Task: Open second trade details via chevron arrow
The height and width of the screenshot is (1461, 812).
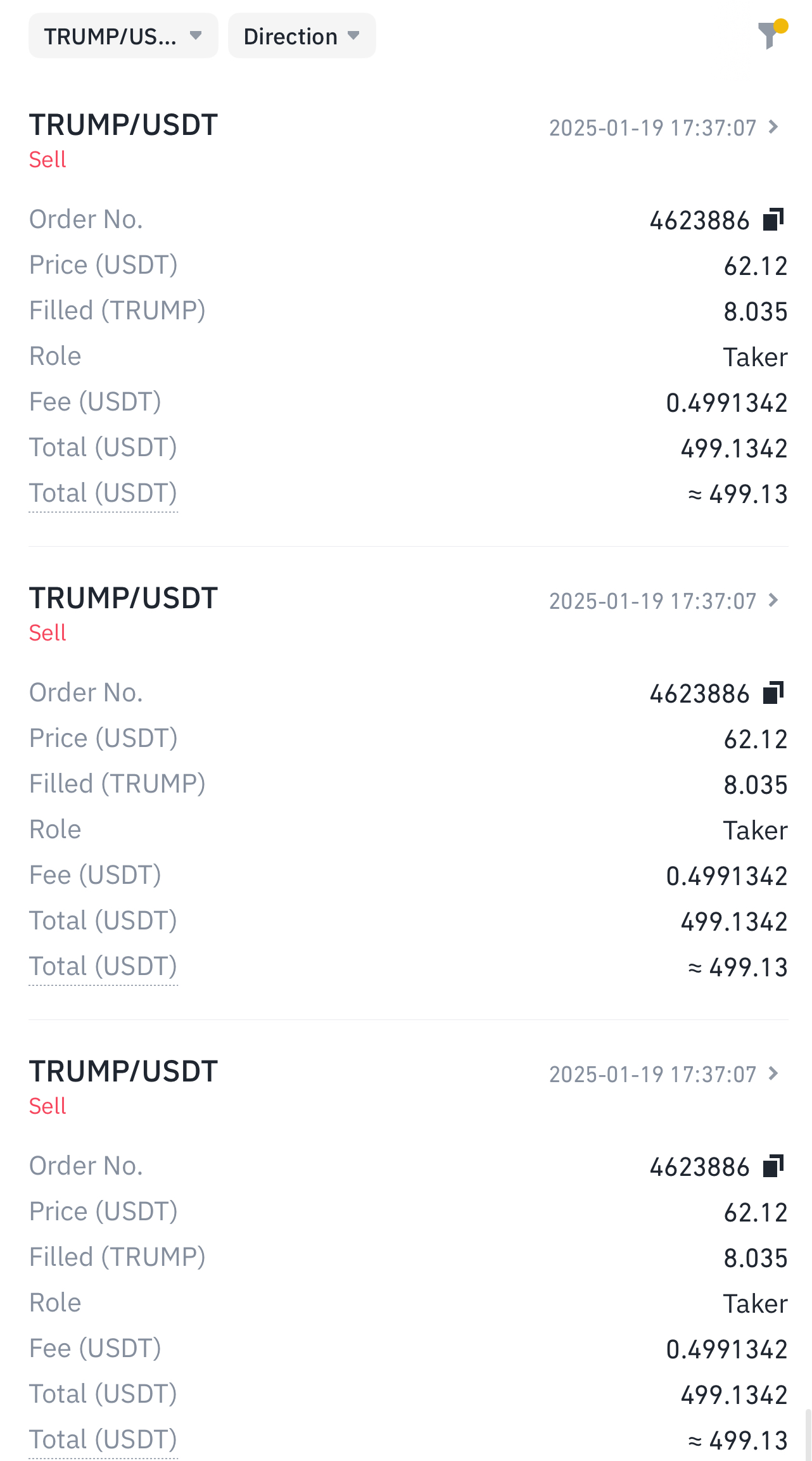Action: (x=773, y=601)
